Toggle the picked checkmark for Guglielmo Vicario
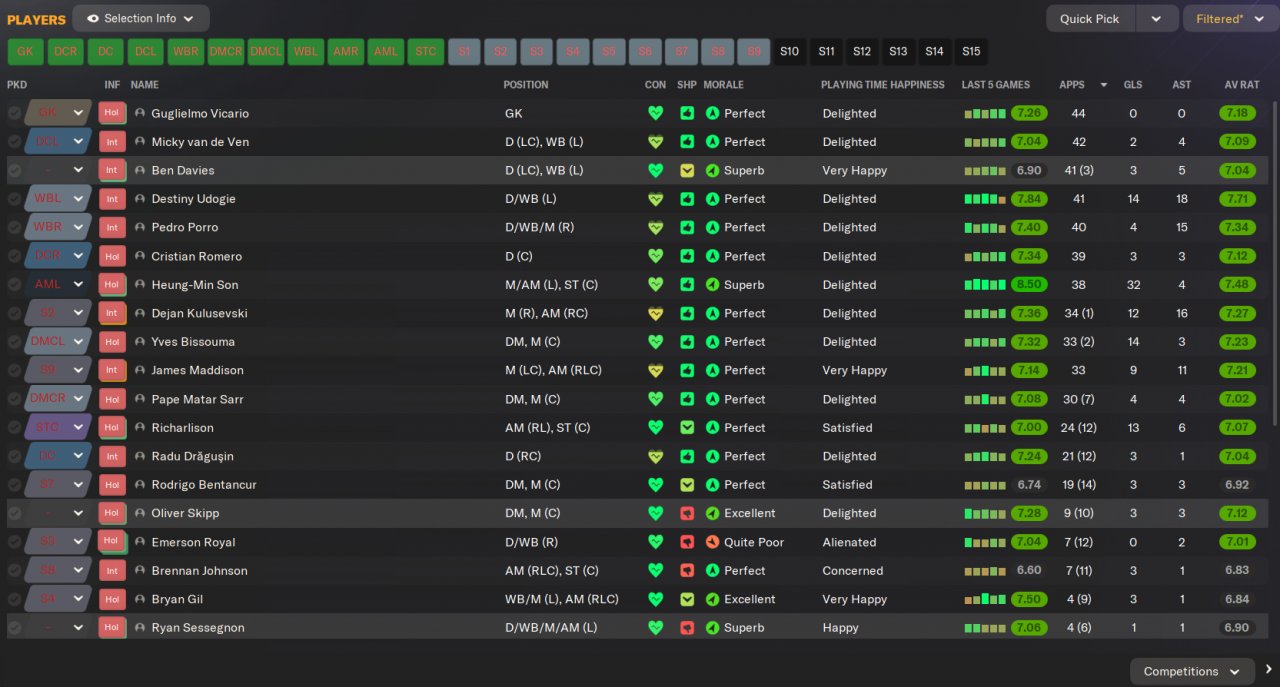The height and width of the screenshot is (687, 1280). [x=14, y=113]
